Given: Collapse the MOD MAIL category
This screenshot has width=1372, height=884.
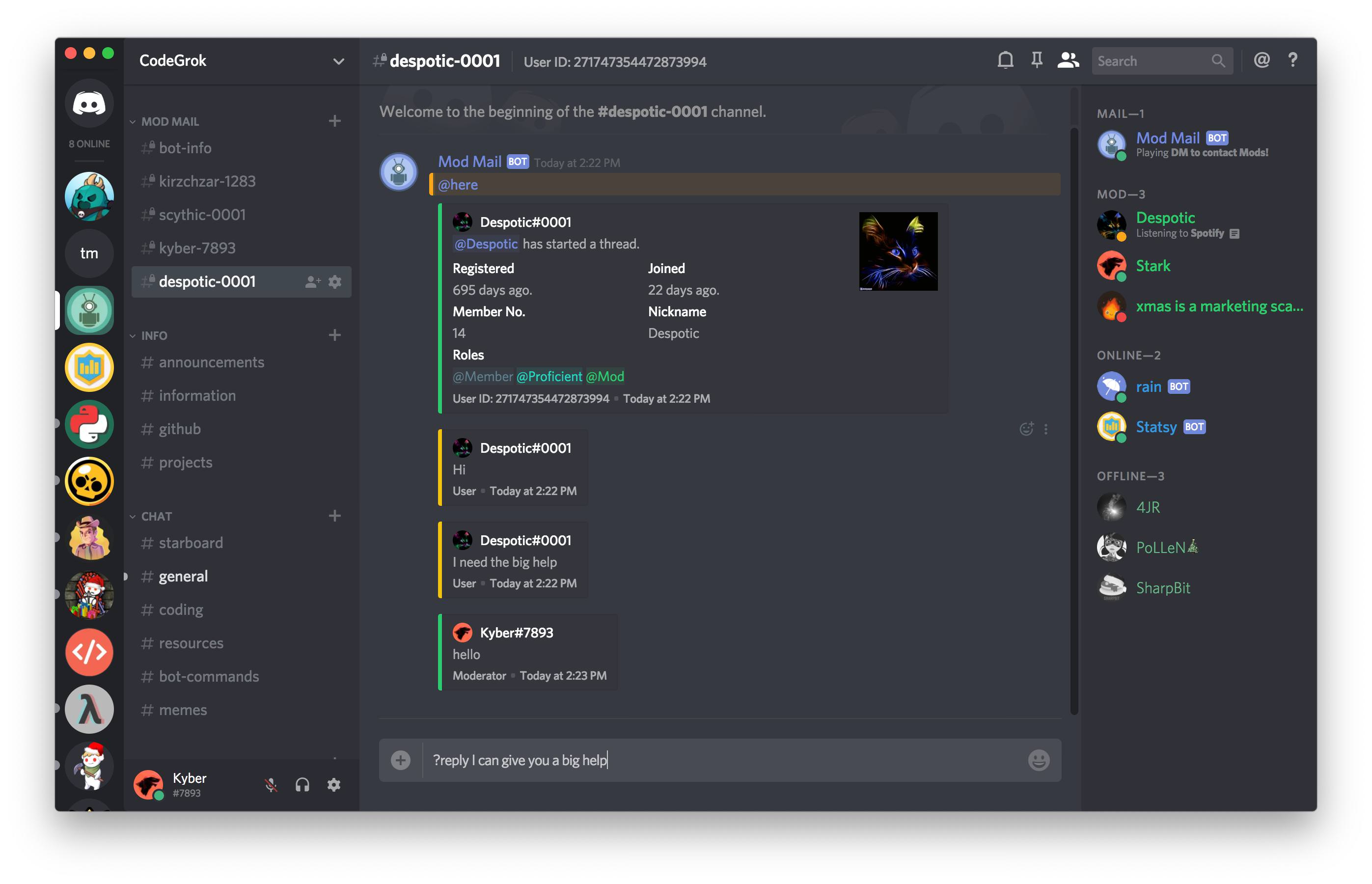Looking at the screenshot, I should coord(170,122).
